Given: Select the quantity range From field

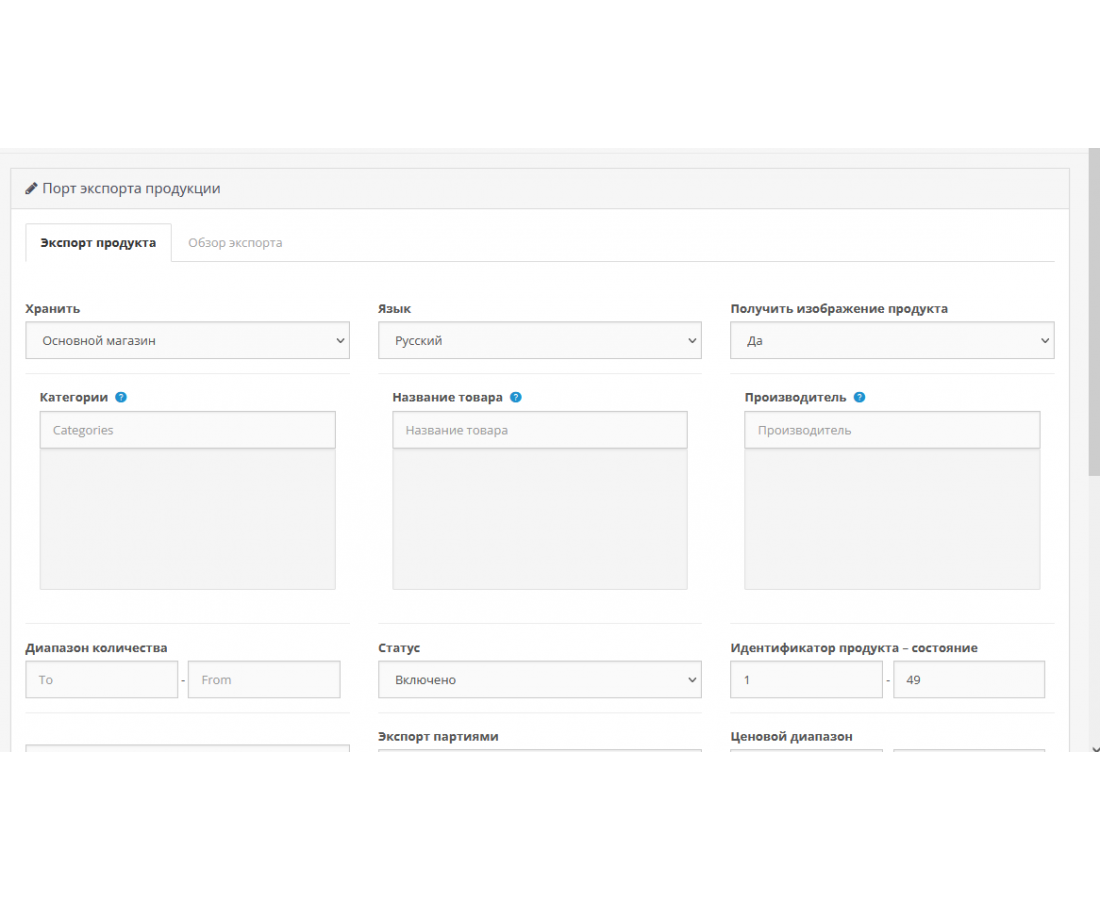Looking at the screenshot, I should click(x=264, y=680).
